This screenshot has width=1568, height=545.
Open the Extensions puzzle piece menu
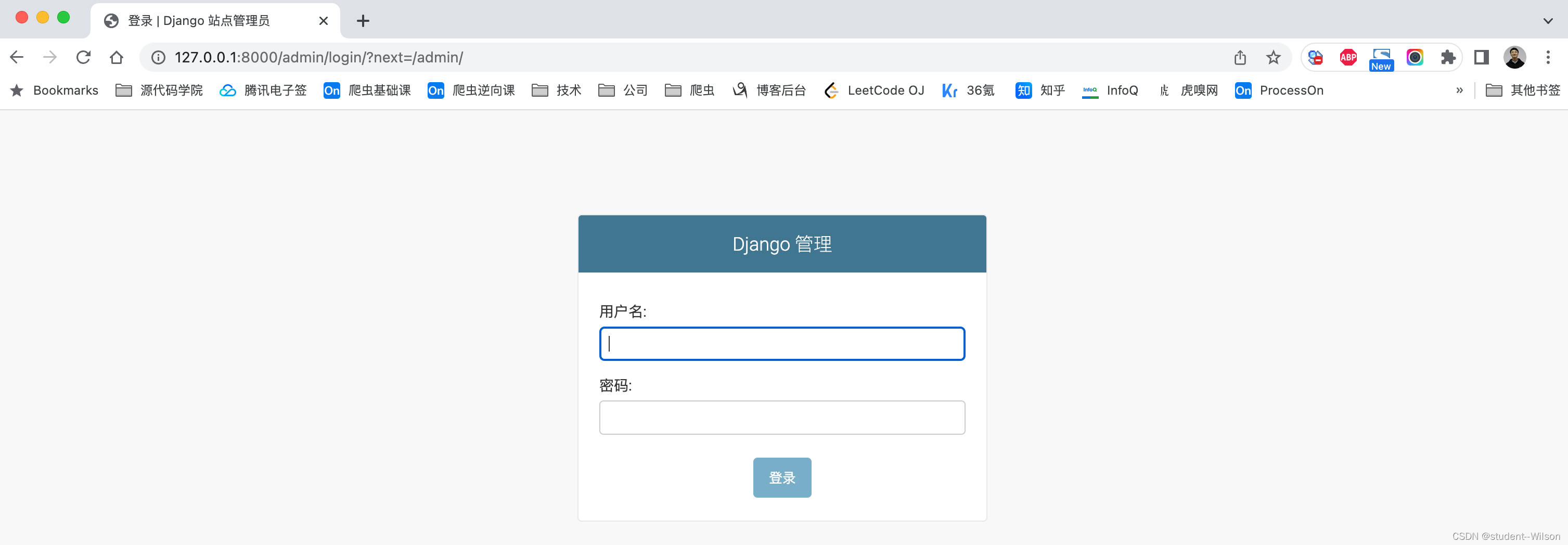tap(1448, 57)
